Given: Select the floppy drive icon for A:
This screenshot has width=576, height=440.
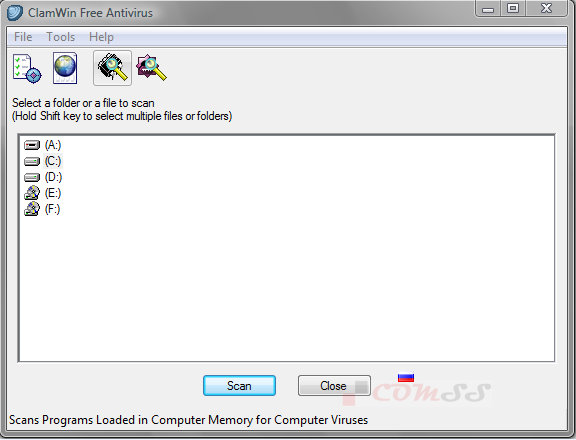Looking at the screenshot, I should click(32, 145).
